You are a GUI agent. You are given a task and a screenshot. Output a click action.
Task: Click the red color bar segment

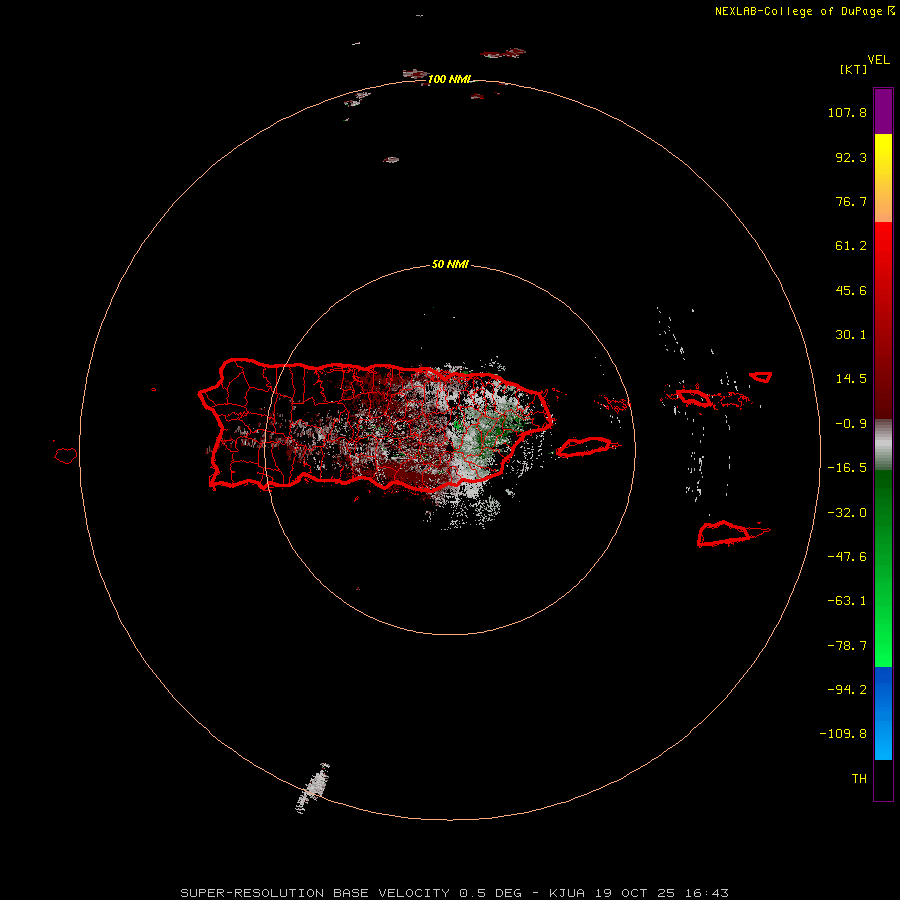[x=883, y=320]
